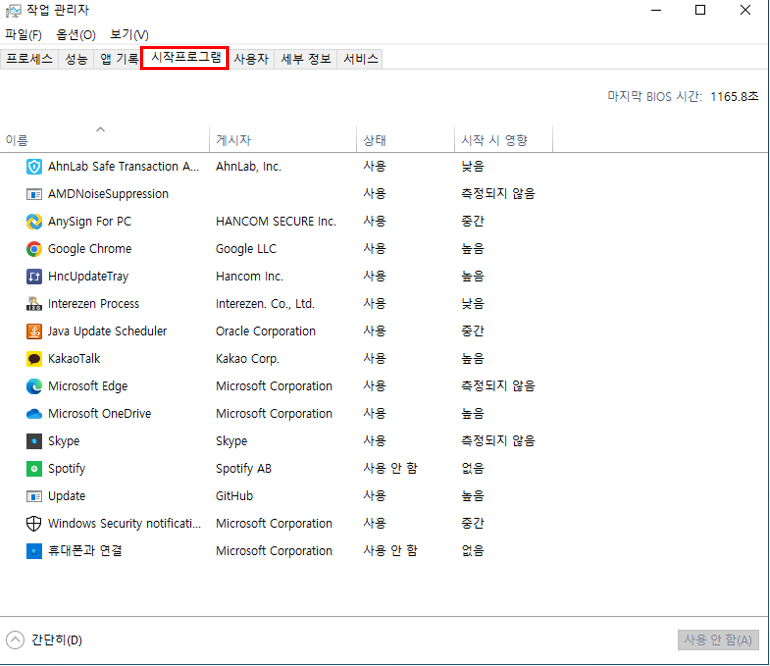Click the HANCOM SECURE Inc. publisher cell

[x=276, y=222]
